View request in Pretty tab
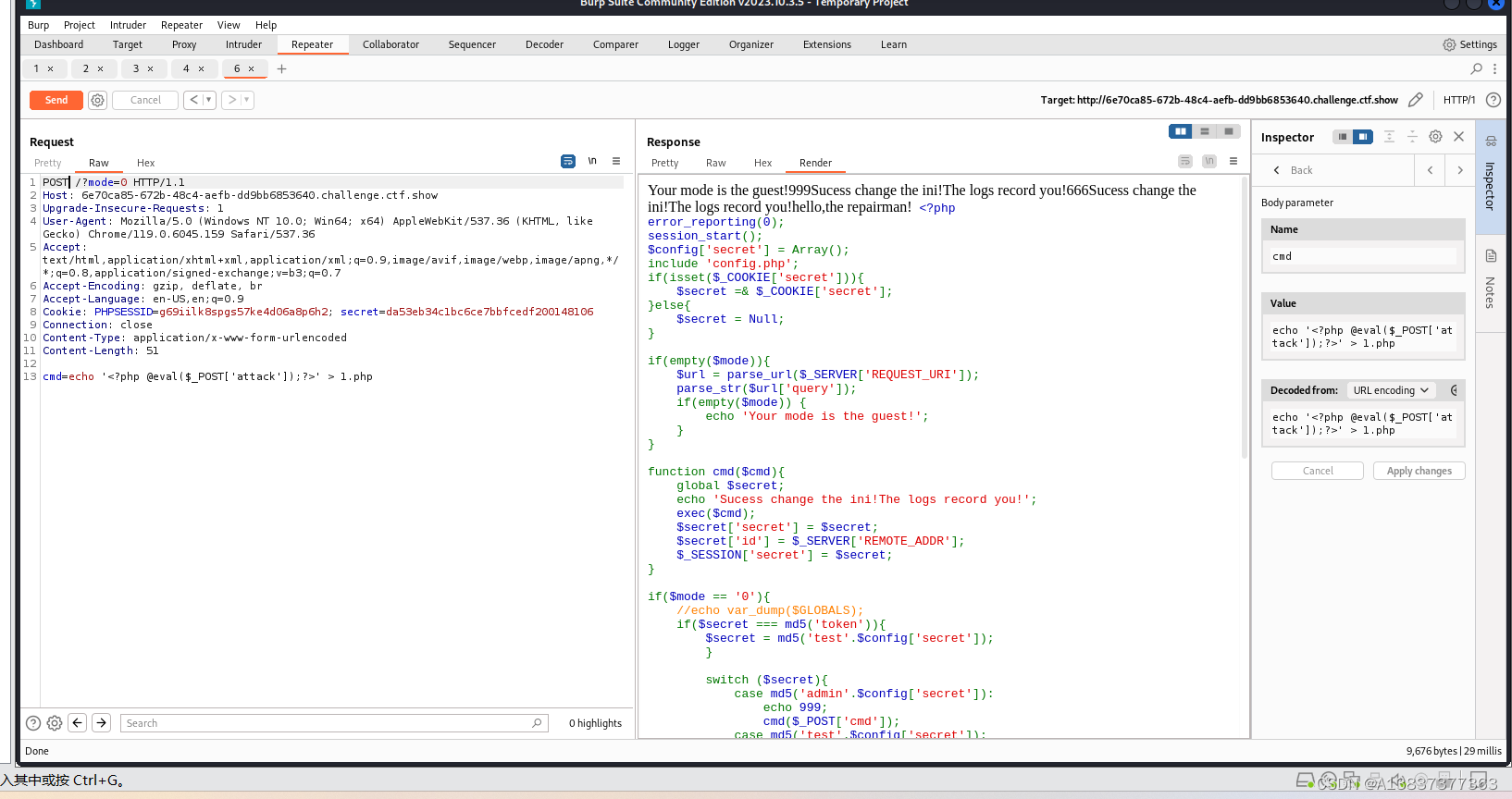 48,163
